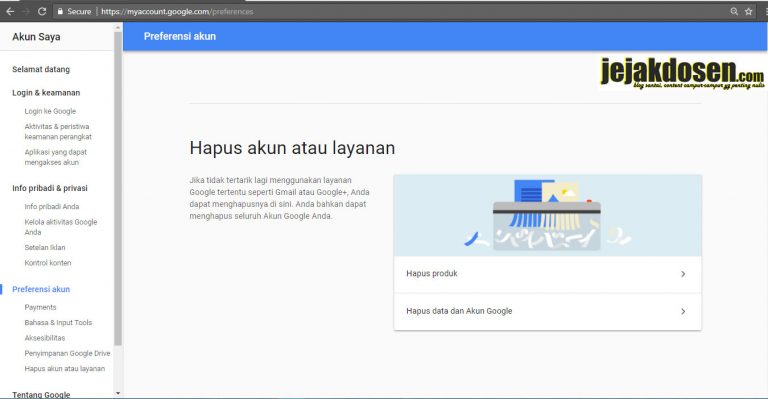
Task: Expand Hapus produk chevron arrow
Action: tap(683, 274)
